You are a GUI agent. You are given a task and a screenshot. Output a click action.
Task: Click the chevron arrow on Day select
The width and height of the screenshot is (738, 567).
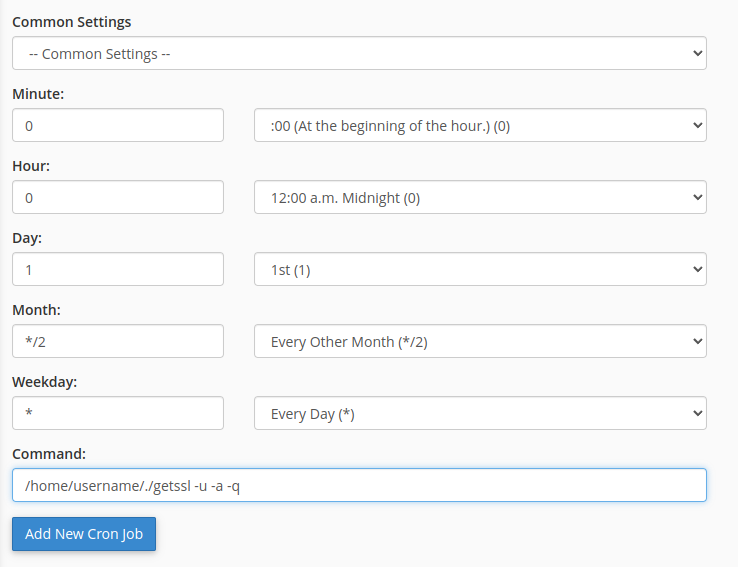click(x=698, y=269)
